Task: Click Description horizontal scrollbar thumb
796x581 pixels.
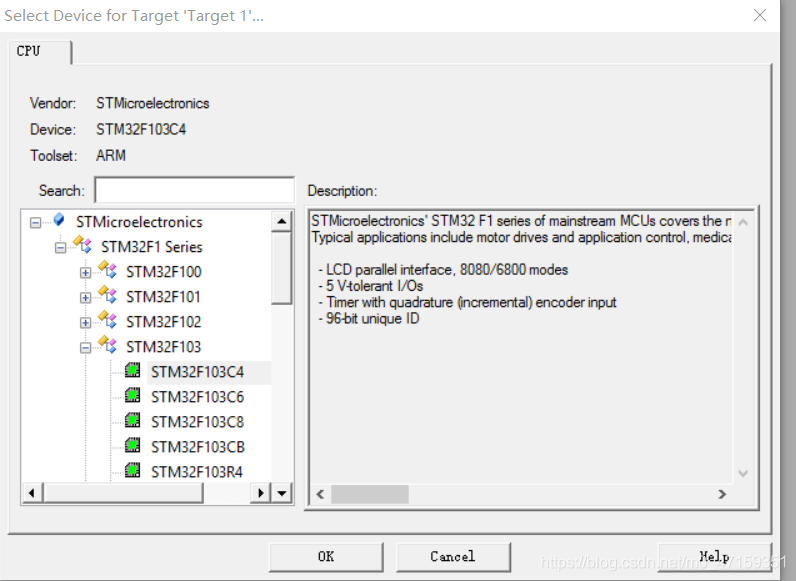Action: click(370, 494)
